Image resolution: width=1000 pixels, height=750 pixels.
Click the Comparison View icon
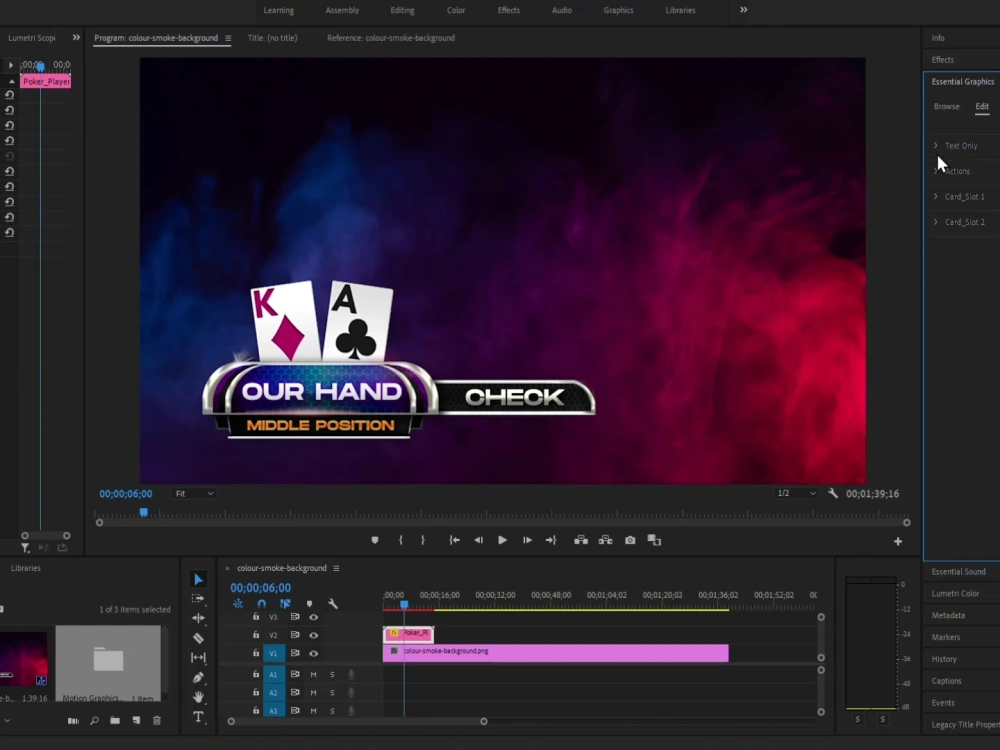point(654,540)
